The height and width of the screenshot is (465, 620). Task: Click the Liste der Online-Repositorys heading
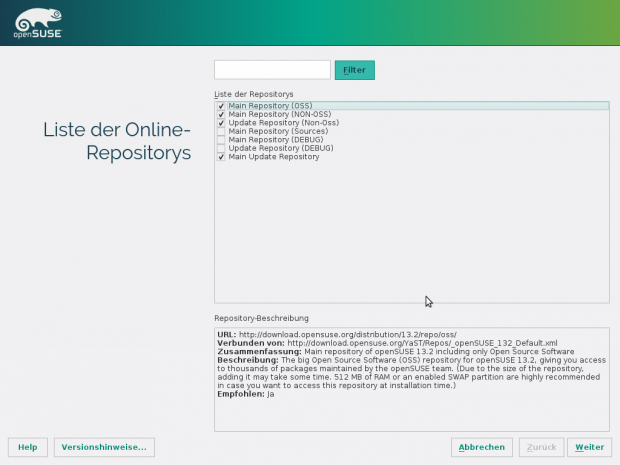(x=116, y=141)
